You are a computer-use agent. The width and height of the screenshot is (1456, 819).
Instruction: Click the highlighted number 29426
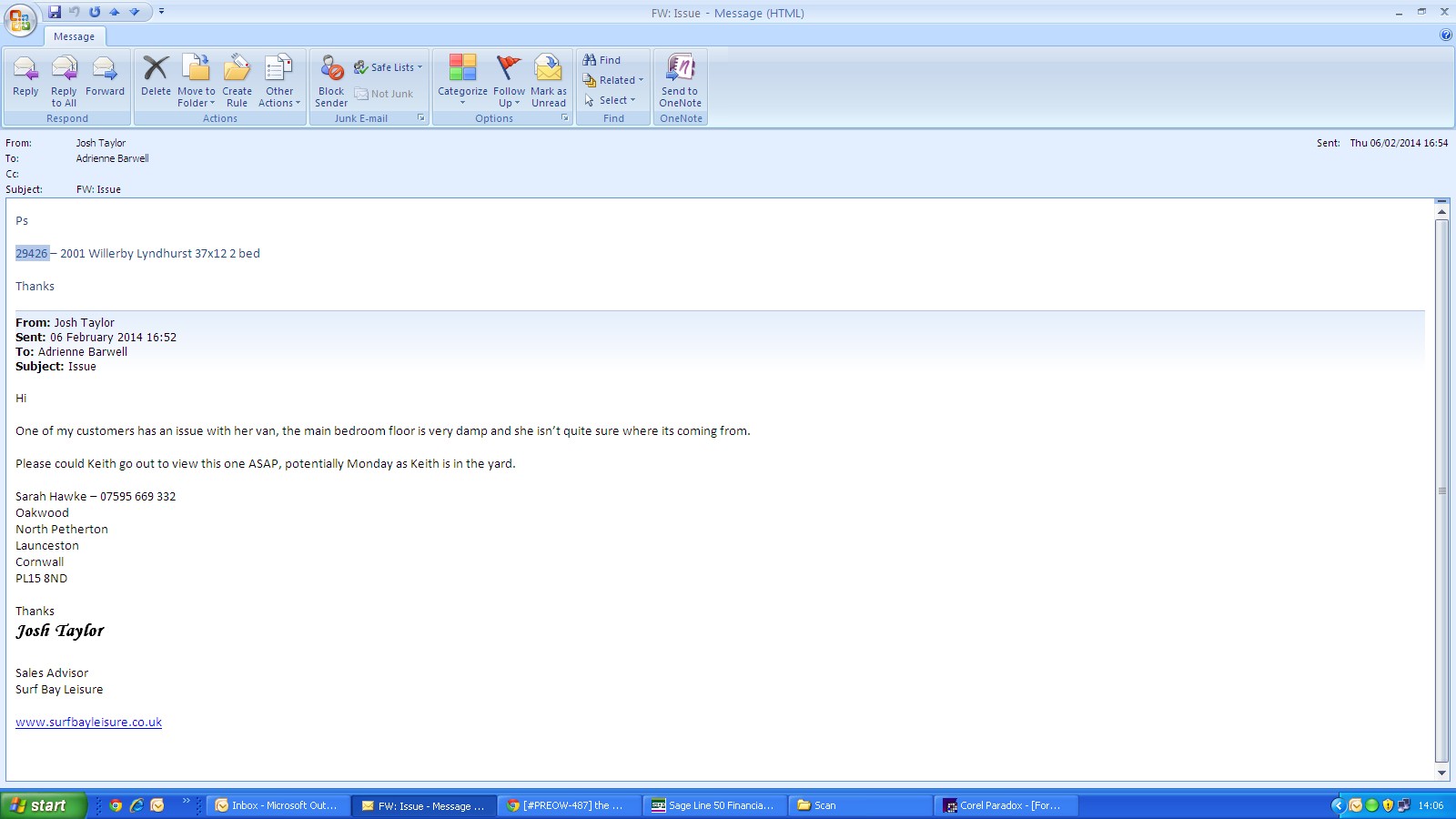click(x=32, y=254)
